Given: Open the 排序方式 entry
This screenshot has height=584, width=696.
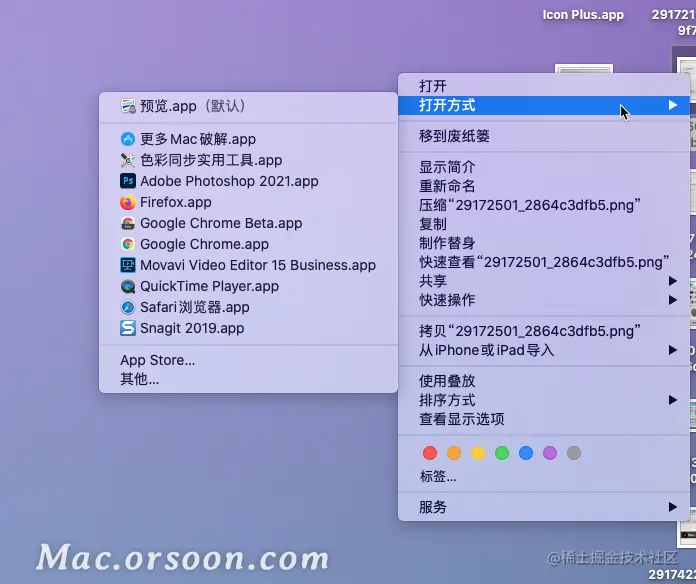Looking at the screenshot, I should 544,400.
